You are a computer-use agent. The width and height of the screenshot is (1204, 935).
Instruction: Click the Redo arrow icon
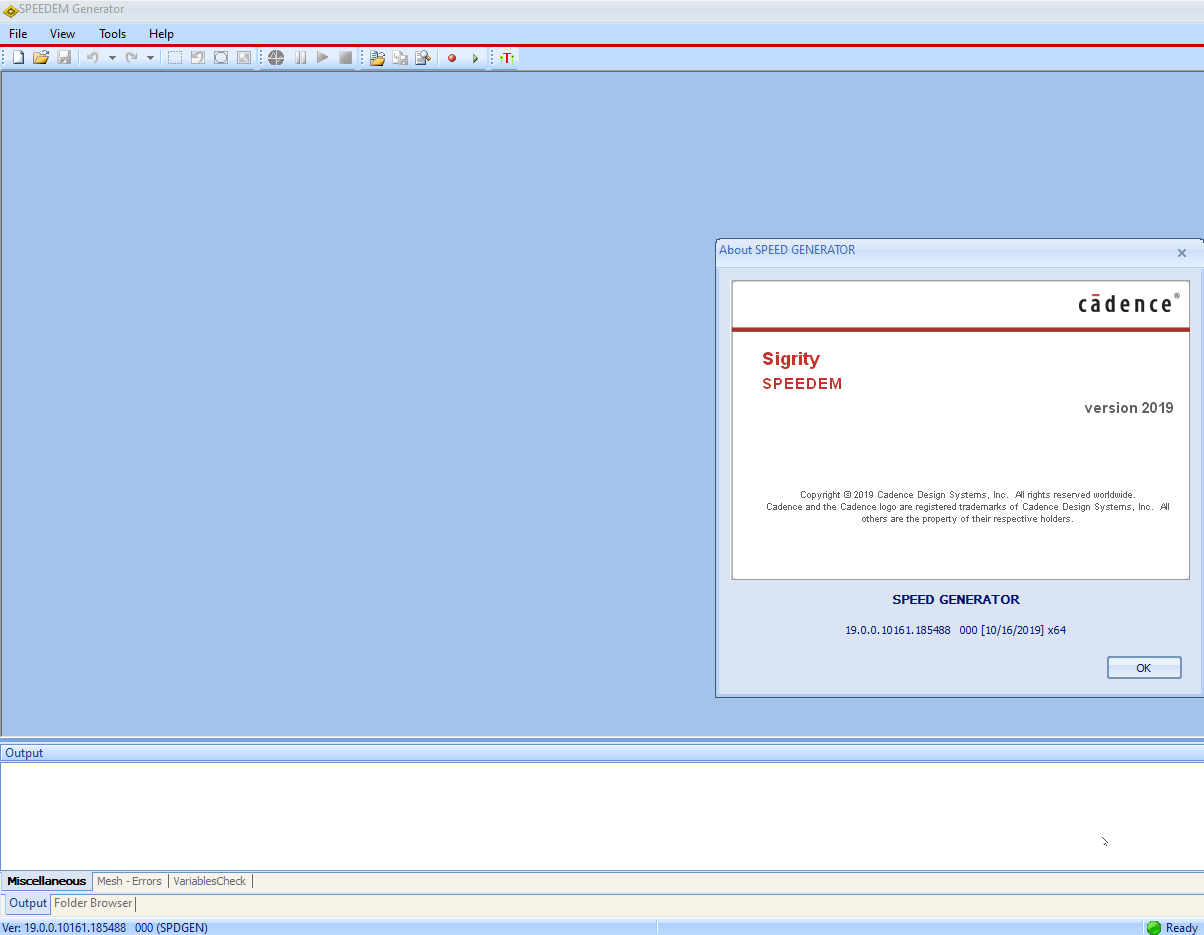pyautogui.click(x=131, y=58)
